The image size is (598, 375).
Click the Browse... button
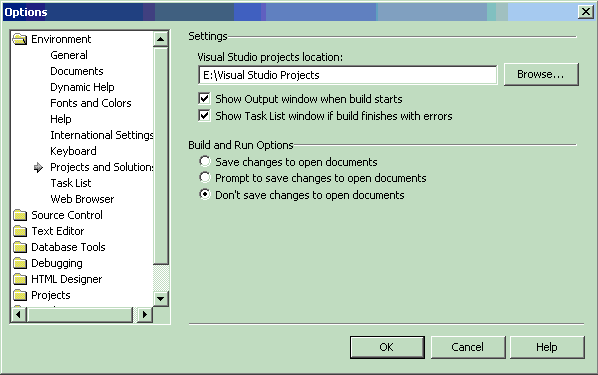pyautogui.click(x=541, y=74)
